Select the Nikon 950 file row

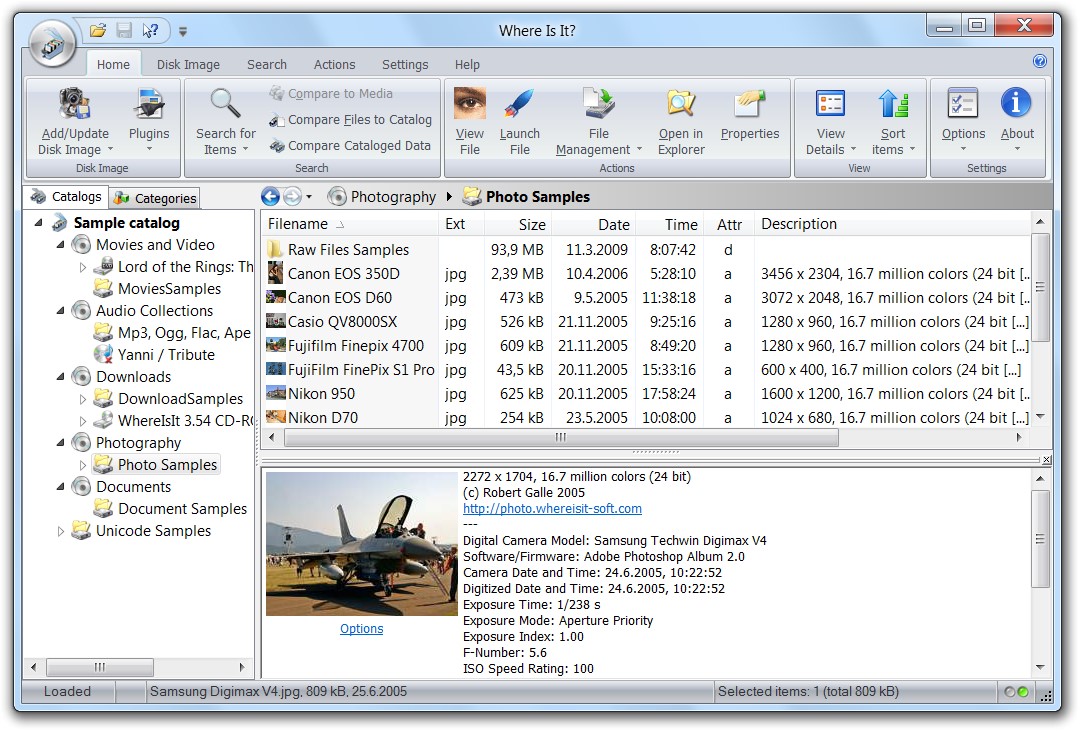321,394
